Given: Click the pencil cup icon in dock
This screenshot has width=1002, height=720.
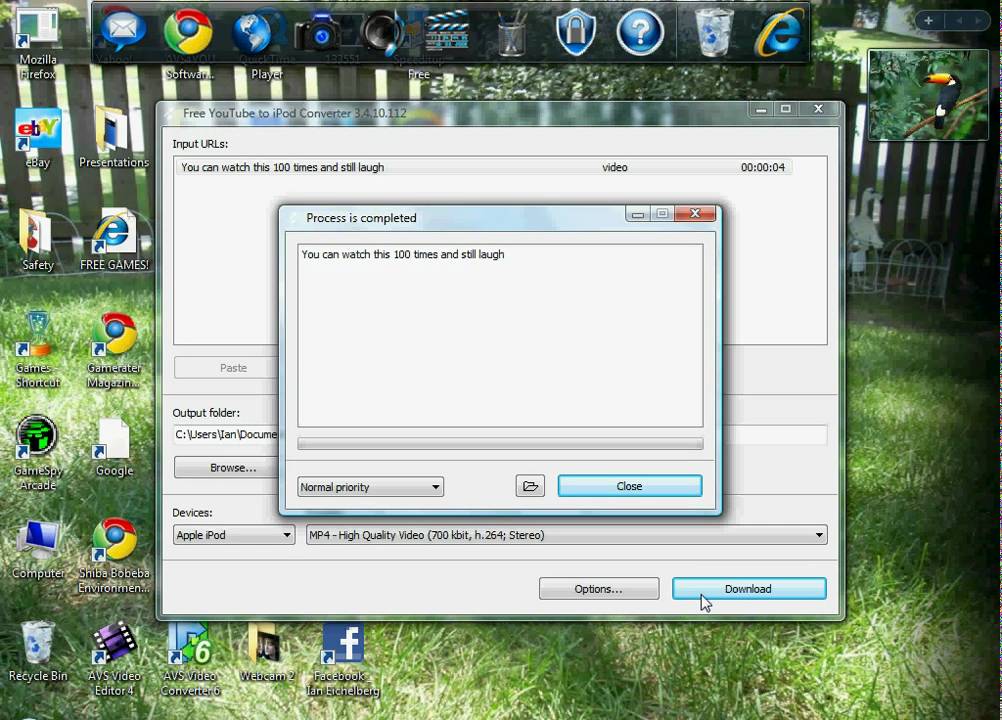Looking at the screenshot, I should (x=511, y=33).
